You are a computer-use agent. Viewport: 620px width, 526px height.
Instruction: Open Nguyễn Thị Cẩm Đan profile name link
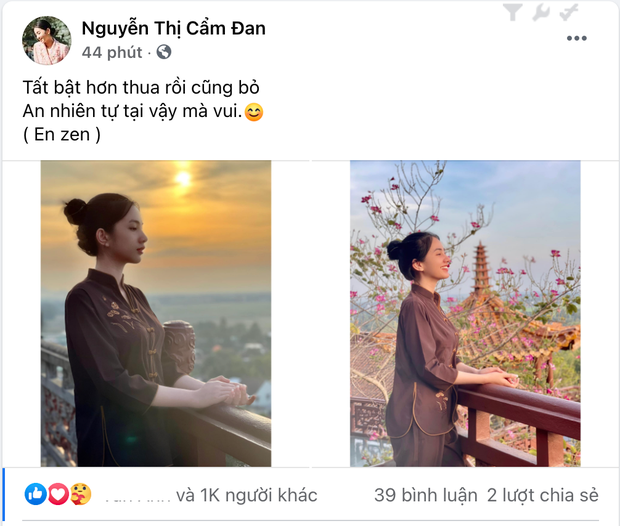(x=174, y=28)
